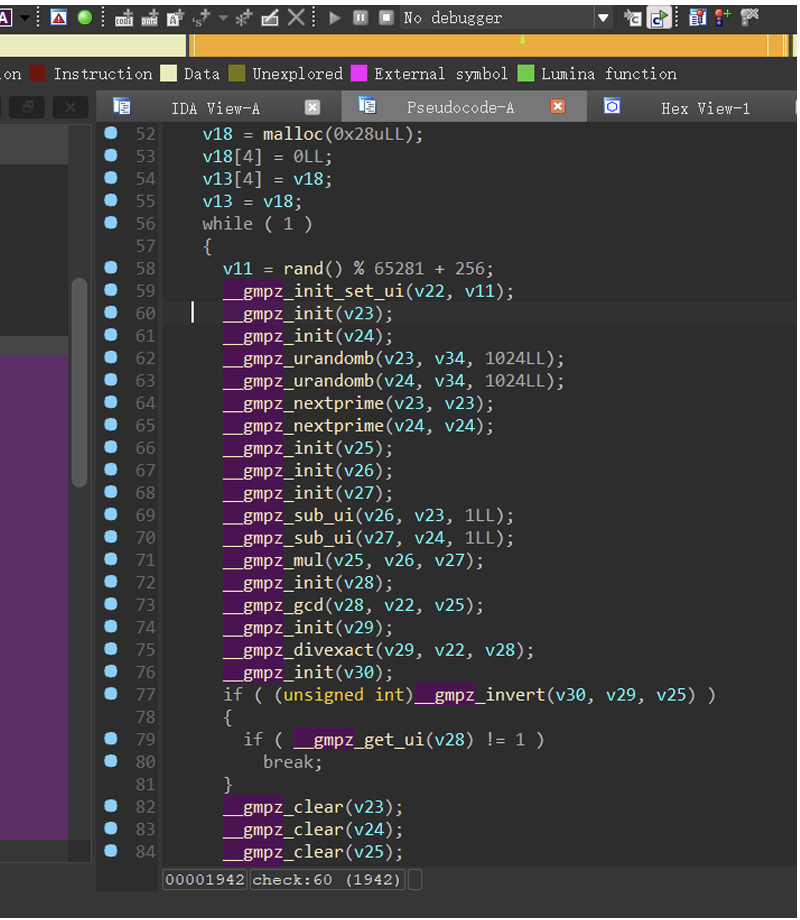Screen dimensions: 800x920
Task: Toggle breakpoint dot on line 64
Action: pos(111,402)
